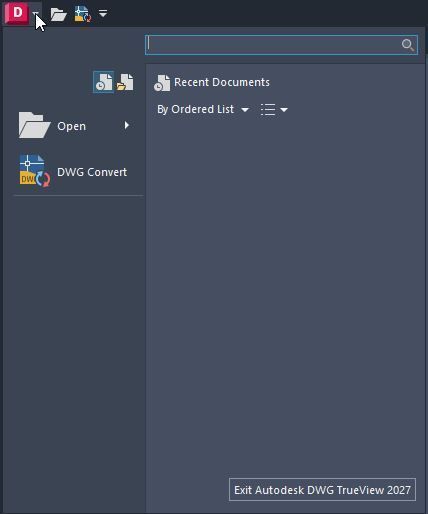Viewport: 428px width, 514px height.
Task: Click the Recent Documents heading text
Action: [x=222, y=82]
